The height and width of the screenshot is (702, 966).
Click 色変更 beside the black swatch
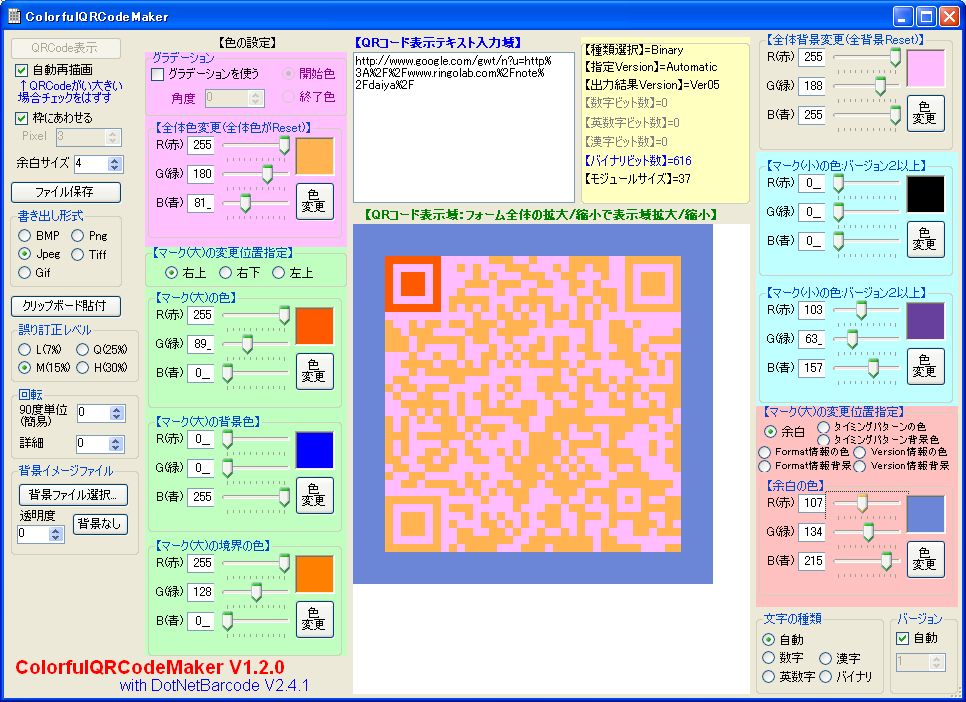(926, 240)
